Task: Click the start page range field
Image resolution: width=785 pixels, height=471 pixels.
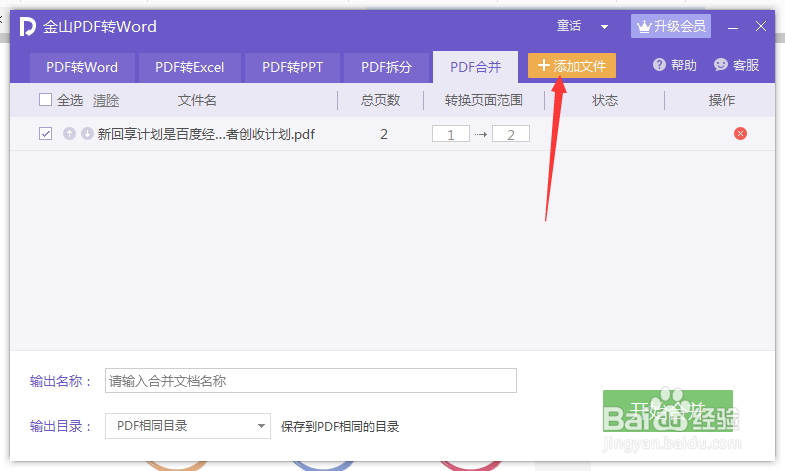Action: [451, 134]
